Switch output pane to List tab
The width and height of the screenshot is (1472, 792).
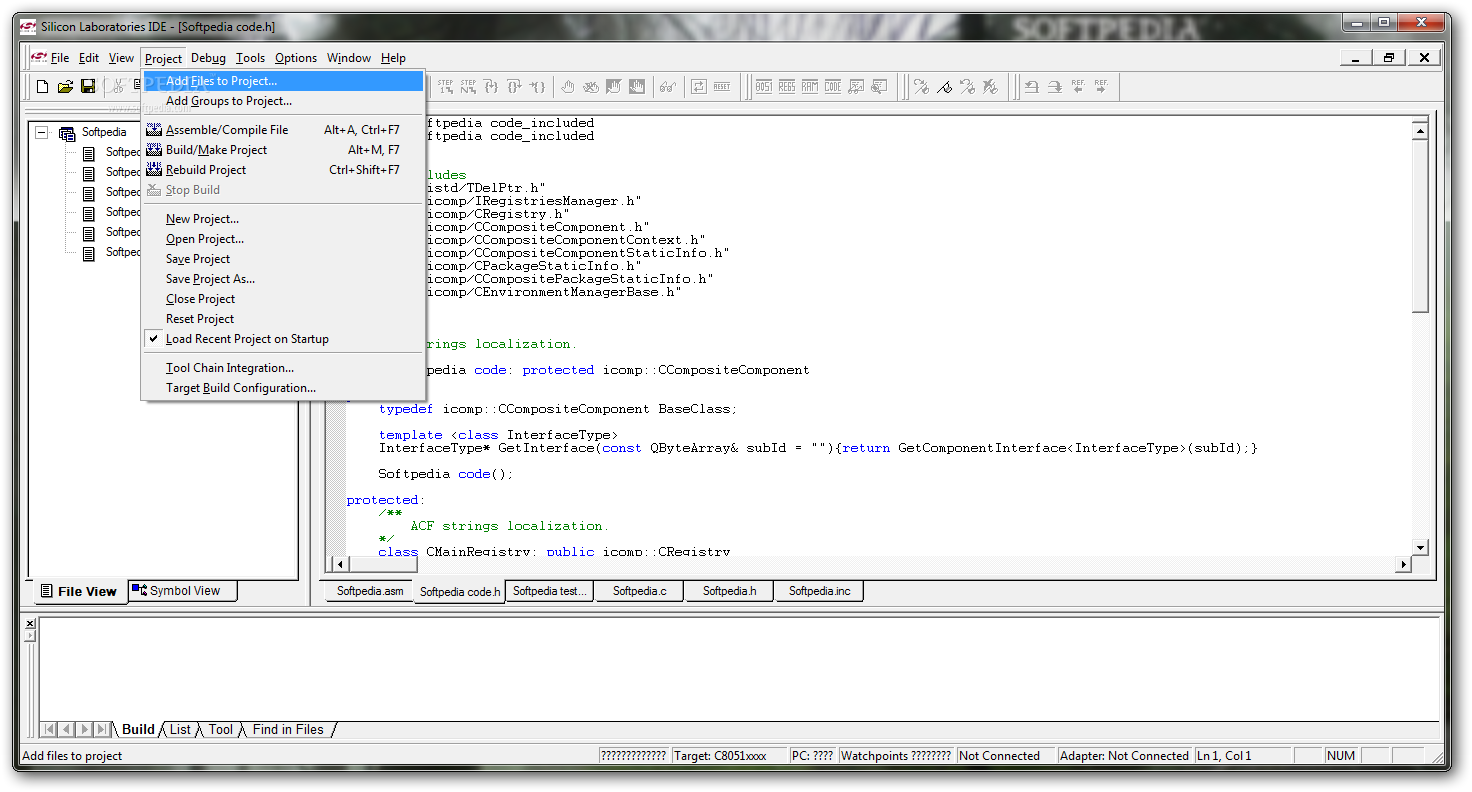(180, 730)
